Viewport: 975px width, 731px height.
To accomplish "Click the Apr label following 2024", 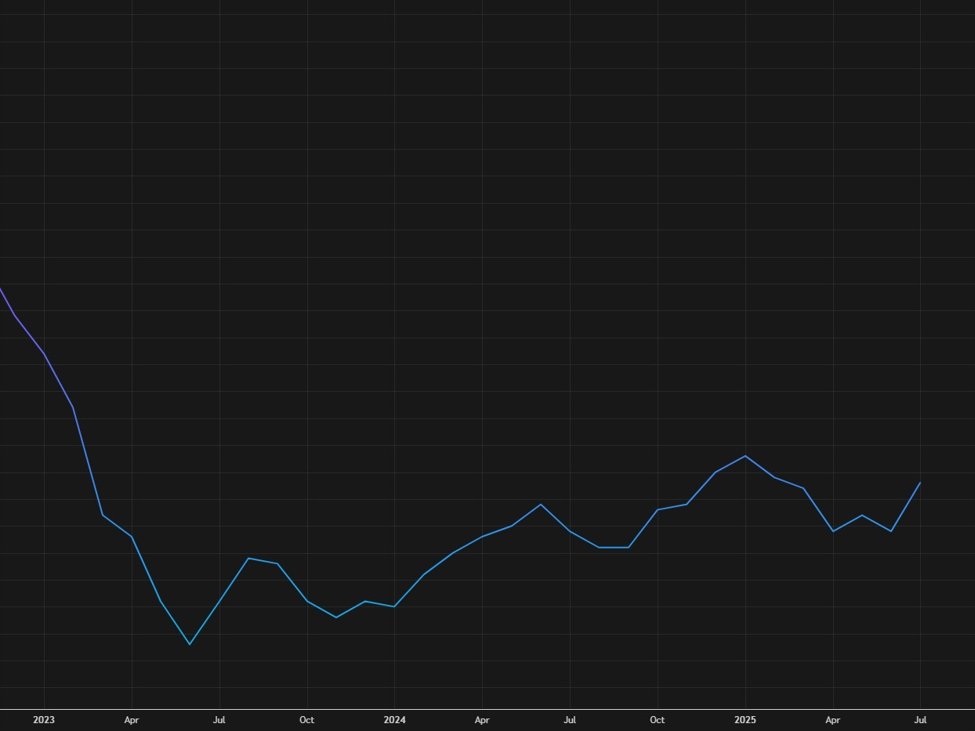I will [x=482, y=720].
